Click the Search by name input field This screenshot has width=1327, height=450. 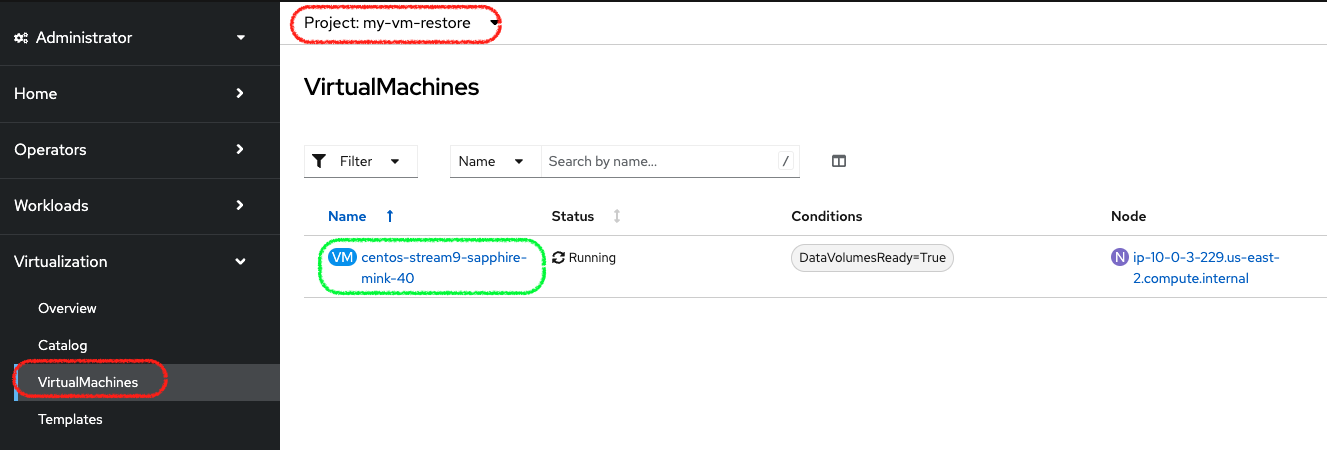(x=658, y=161)
